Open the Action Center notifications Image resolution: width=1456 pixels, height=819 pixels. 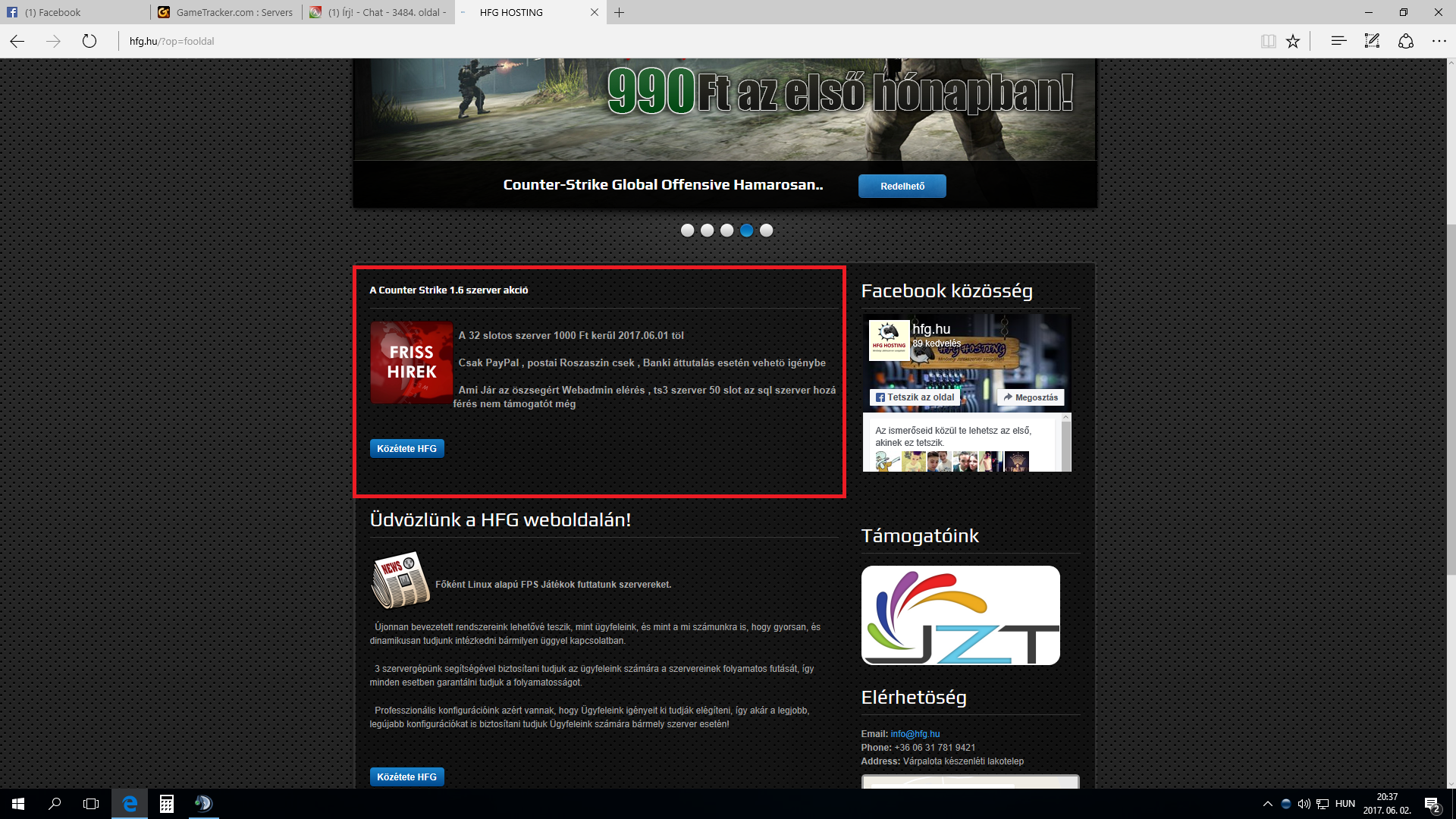[1432, 804]
